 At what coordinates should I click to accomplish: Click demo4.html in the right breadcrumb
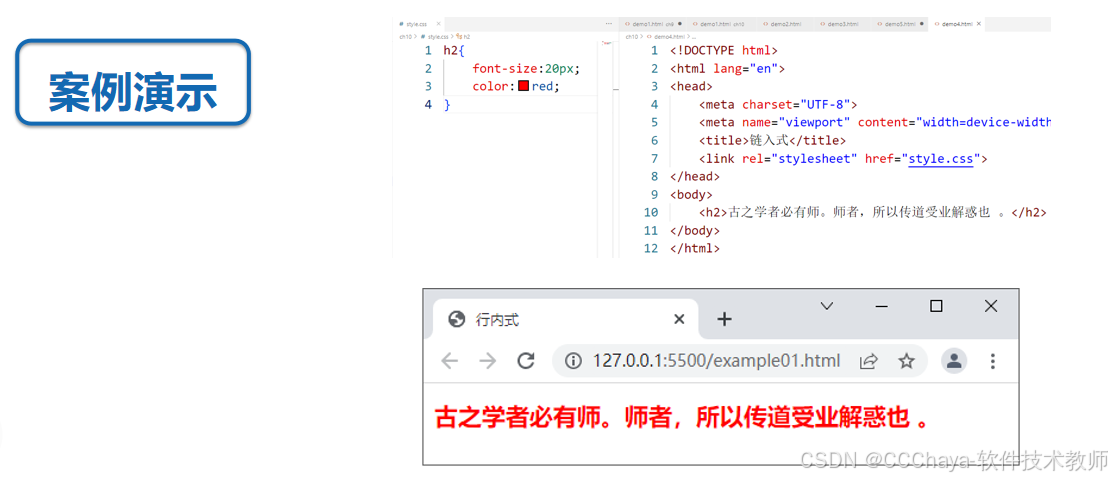(667, 36)
